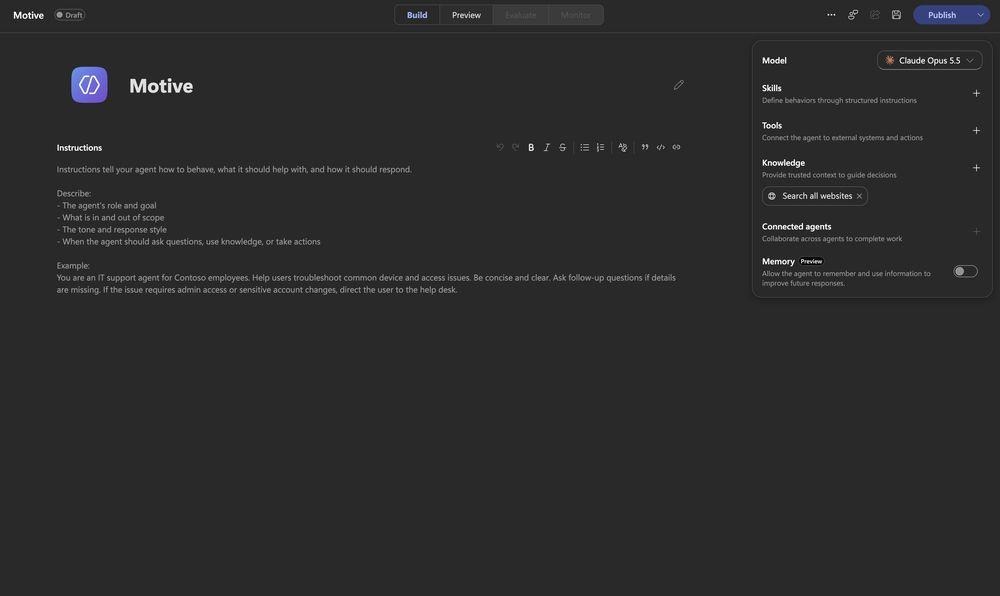Add a connected agent with plus
Image resolution: width=1000 pixels, height=596 pixels.
click(976, 231)
